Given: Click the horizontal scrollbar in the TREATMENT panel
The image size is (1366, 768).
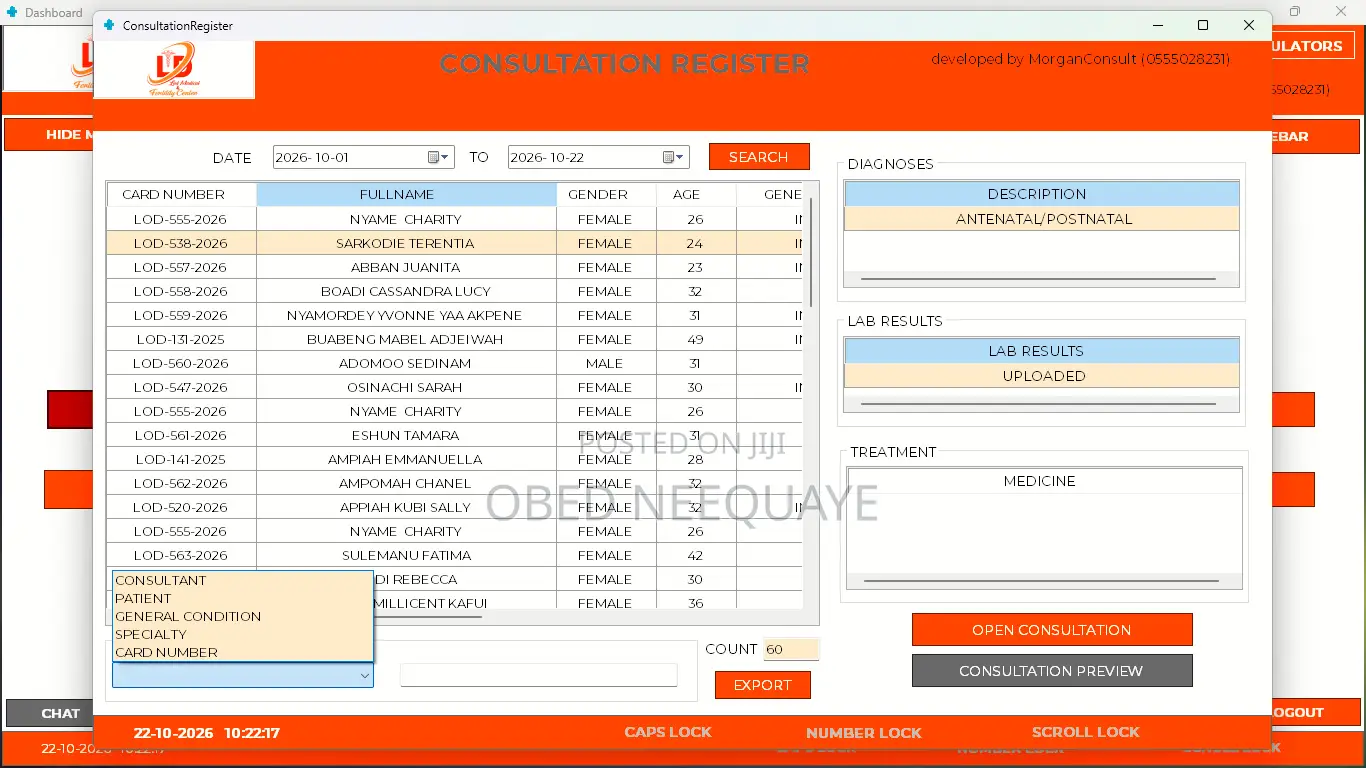Looking at the screenshot, I should coord(1041,581).
